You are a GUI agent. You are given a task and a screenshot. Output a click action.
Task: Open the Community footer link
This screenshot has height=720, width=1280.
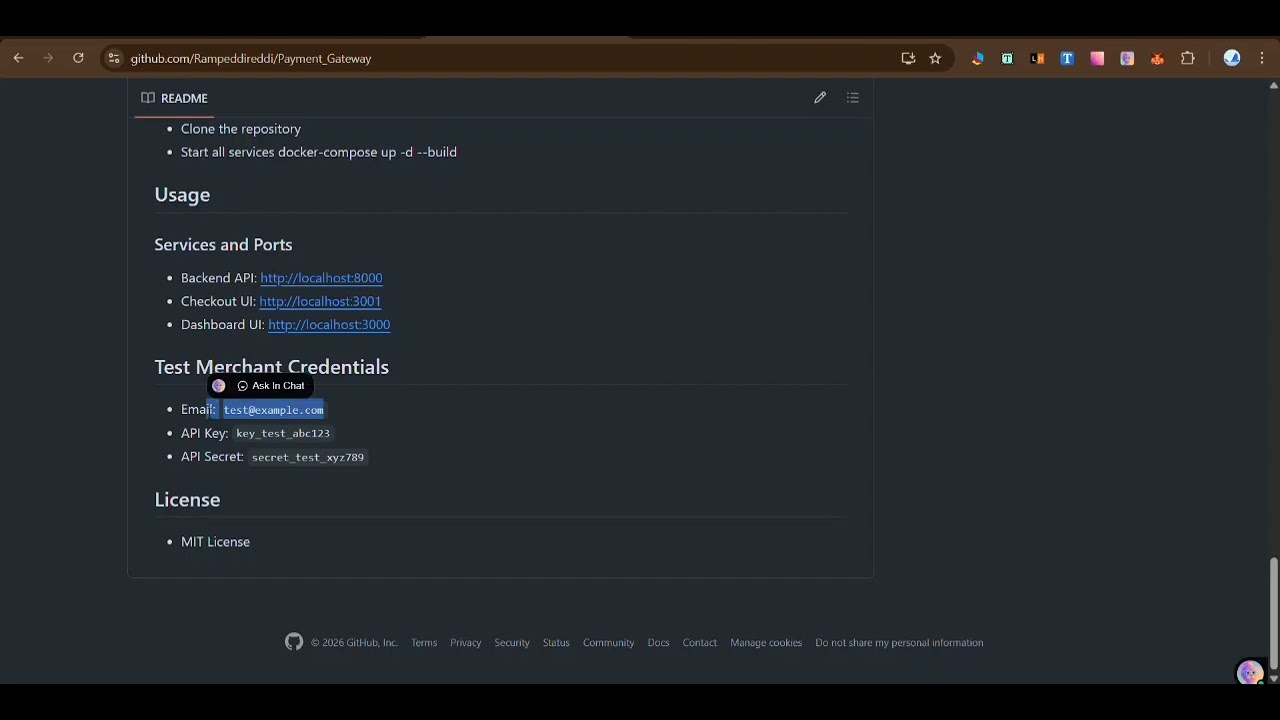pos(608,643)
